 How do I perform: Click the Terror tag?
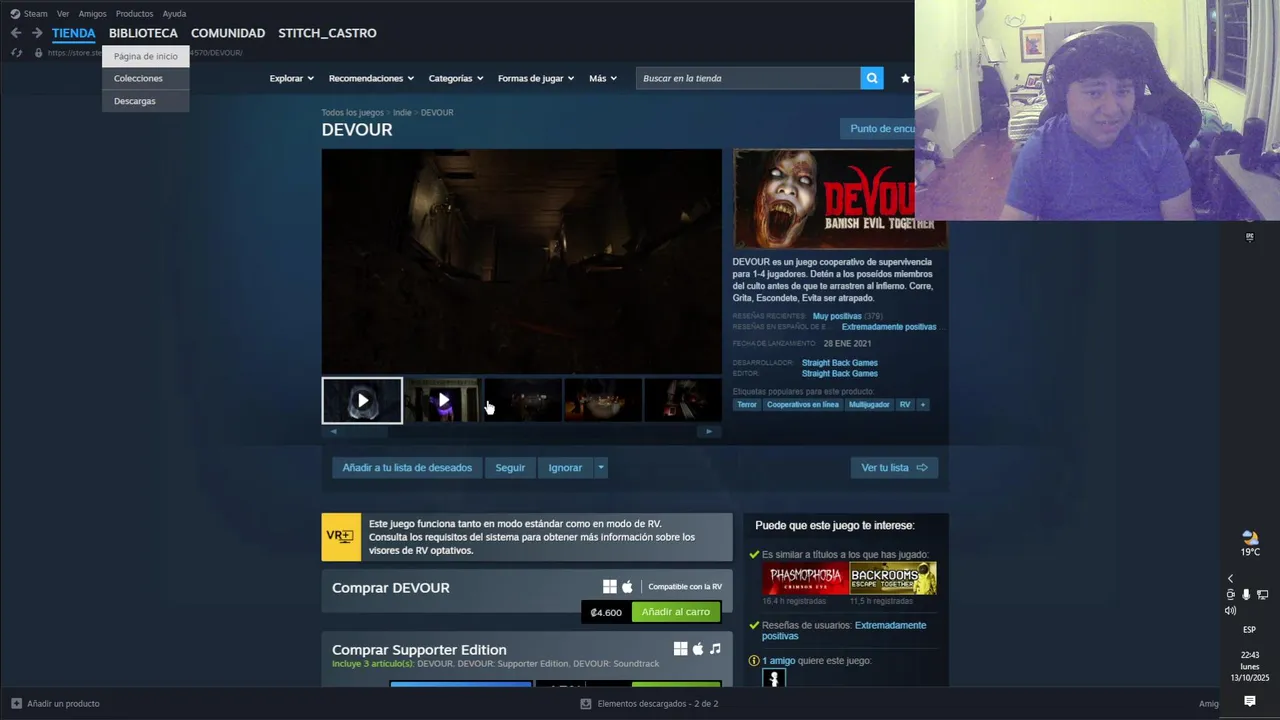747,405
